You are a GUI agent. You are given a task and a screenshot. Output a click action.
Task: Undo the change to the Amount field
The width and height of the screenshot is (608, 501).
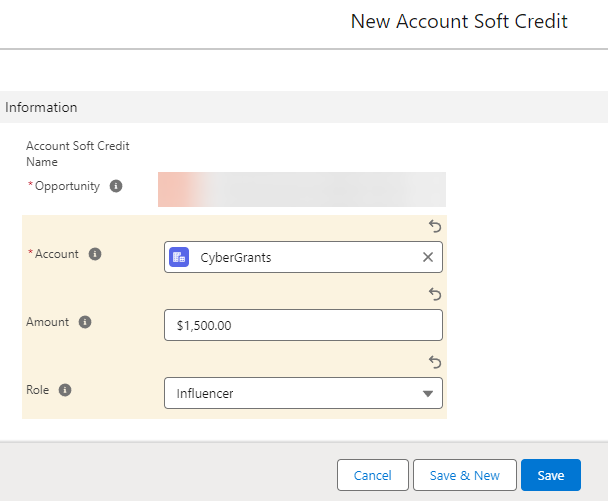(435, 294)
